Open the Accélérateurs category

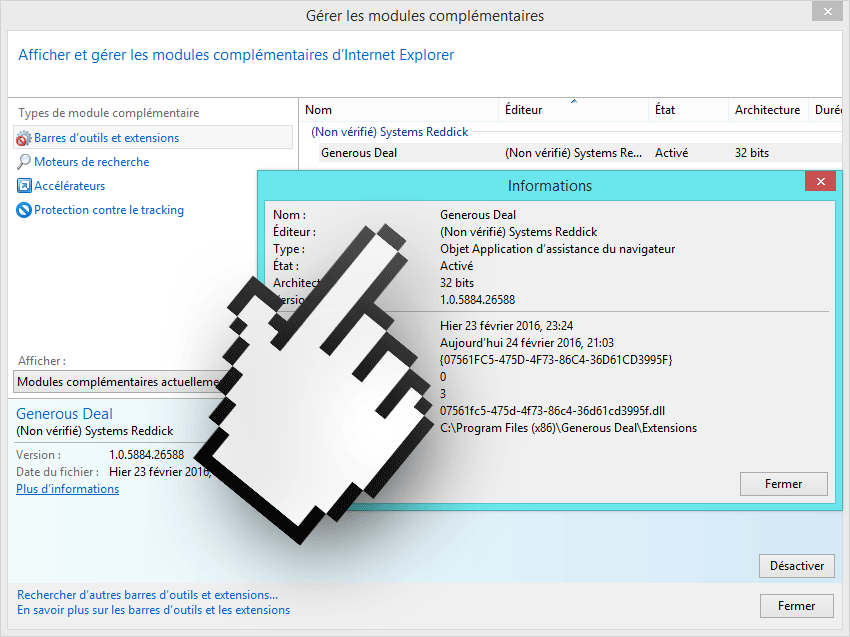click(x=69, y=186)
